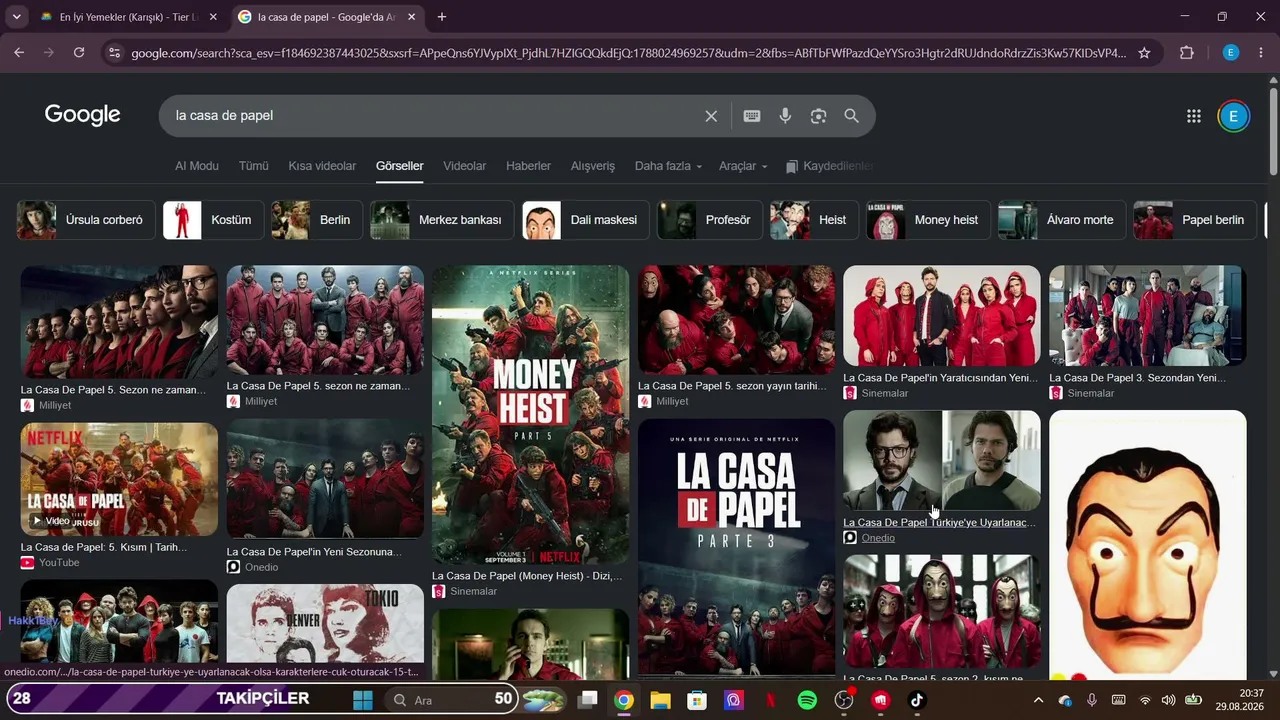Submit search with the magnifying glass icon

click(x=851, y=116)
